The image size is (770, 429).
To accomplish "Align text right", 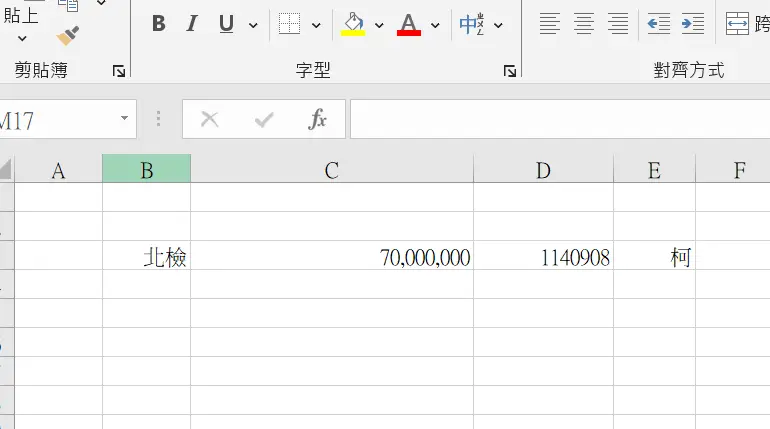I will (x=618, y=24).
